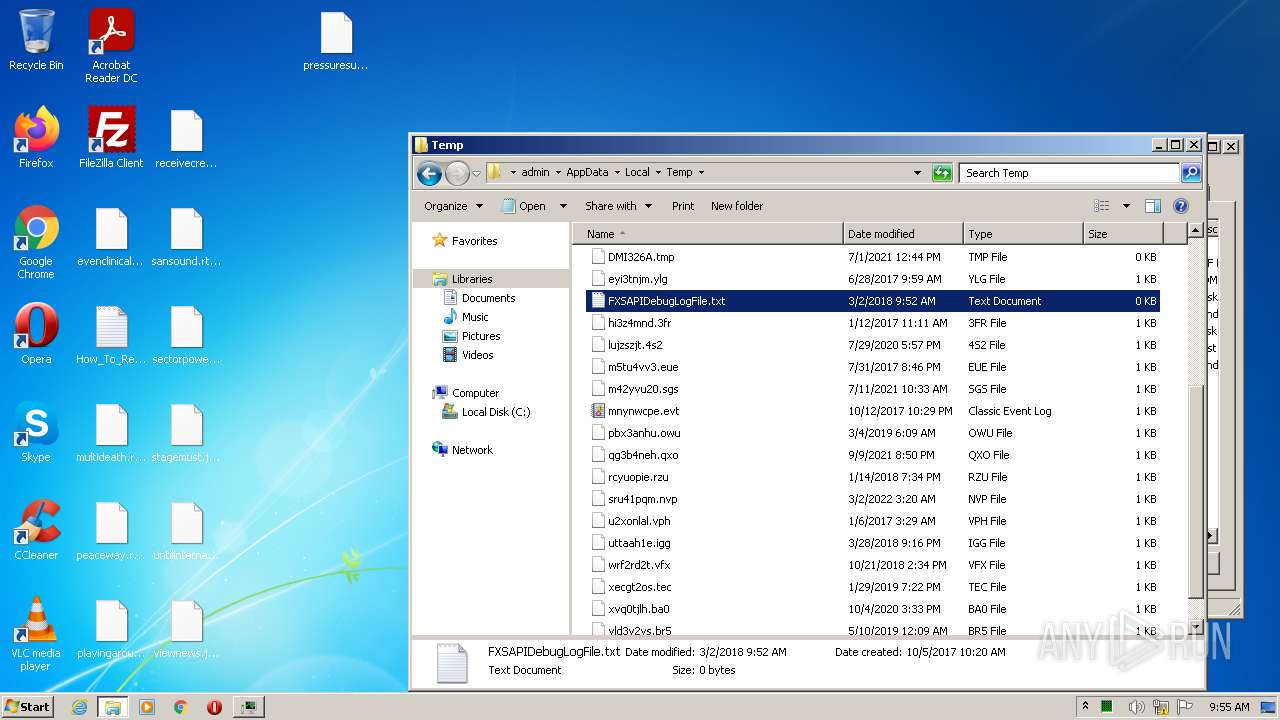Open the Share with dropdown
The height and width of the screenshot is (720, 1280).
click(x=618, y=206)
